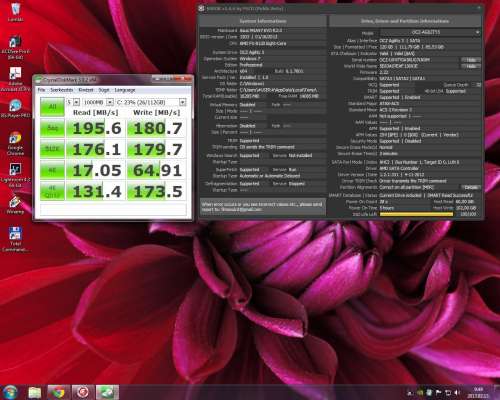Select the Adobe Acrobat X Pro desktop shortcut
Screen dimensions: 500x400
coord(15,79)
